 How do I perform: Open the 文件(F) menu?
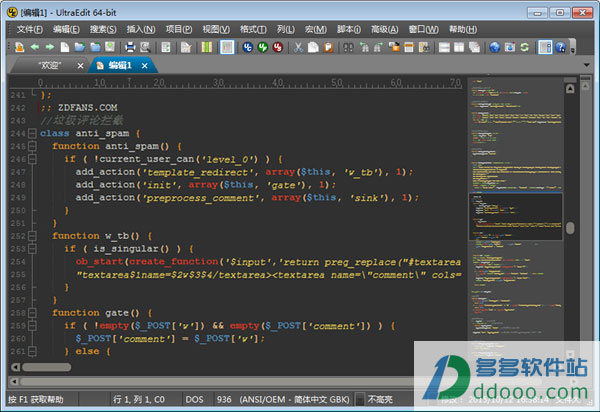click(30, 29)
